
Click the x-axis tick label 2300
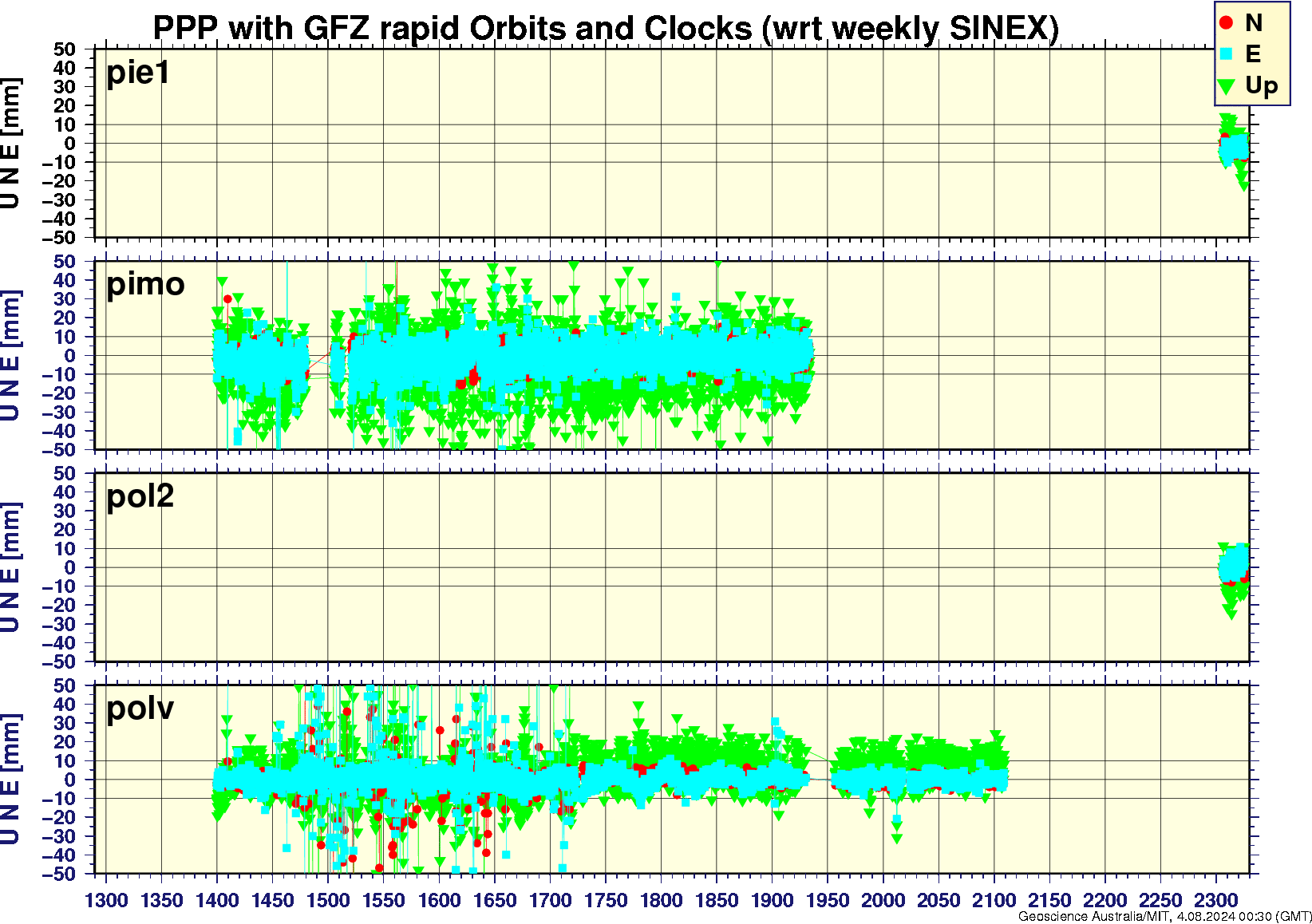1215,900
